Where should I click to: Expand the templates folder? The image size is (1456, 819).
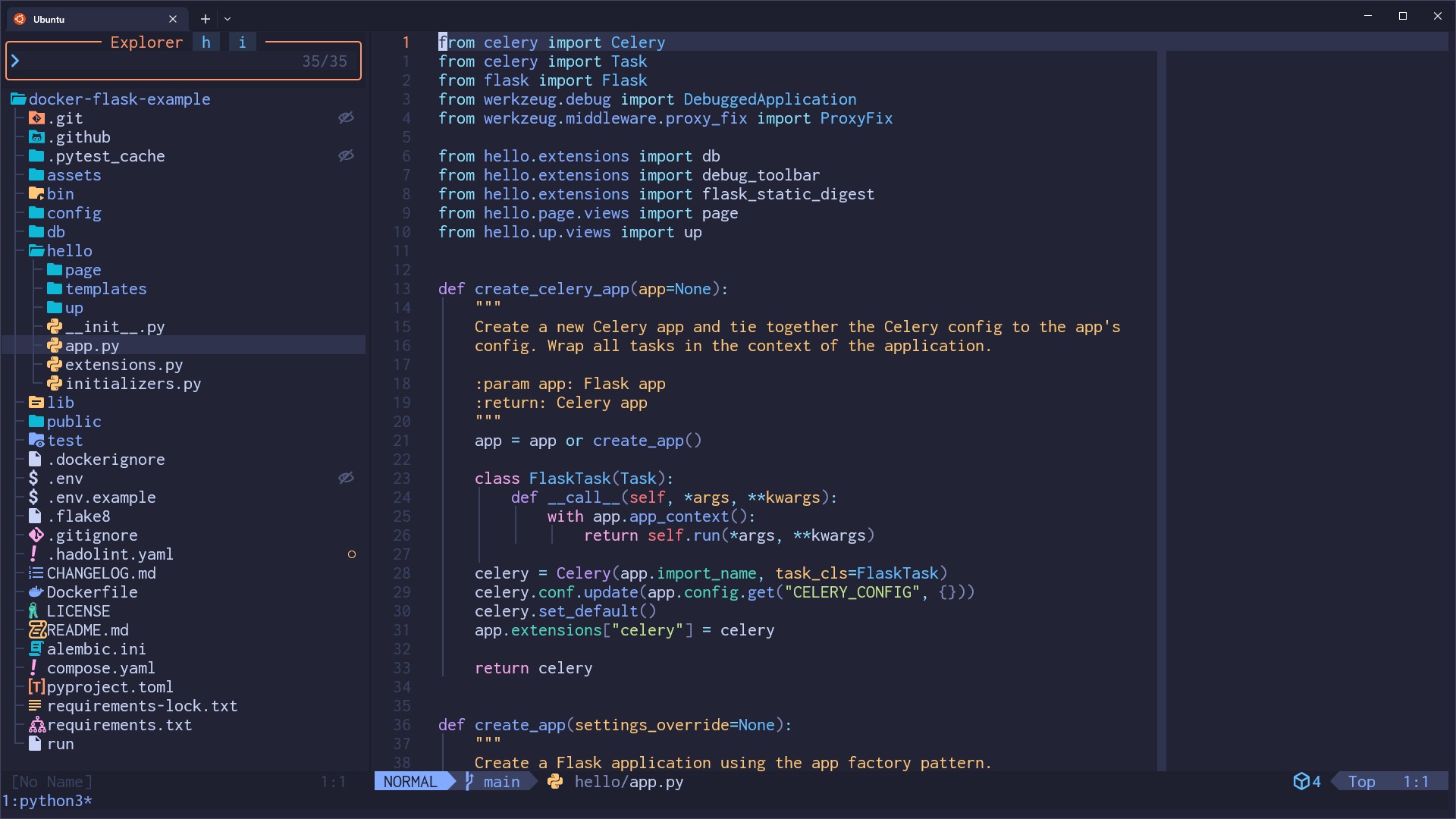(105, 289)
